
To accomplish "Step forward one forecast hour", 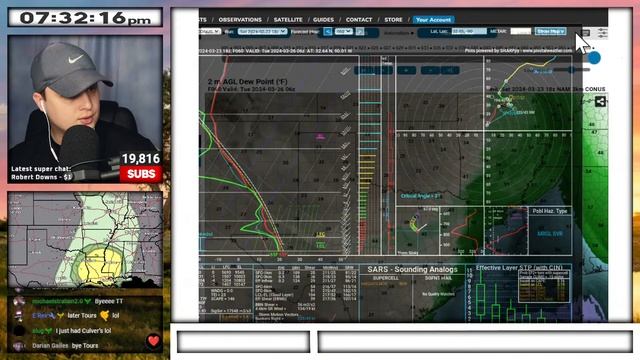I will pos(360,31).
